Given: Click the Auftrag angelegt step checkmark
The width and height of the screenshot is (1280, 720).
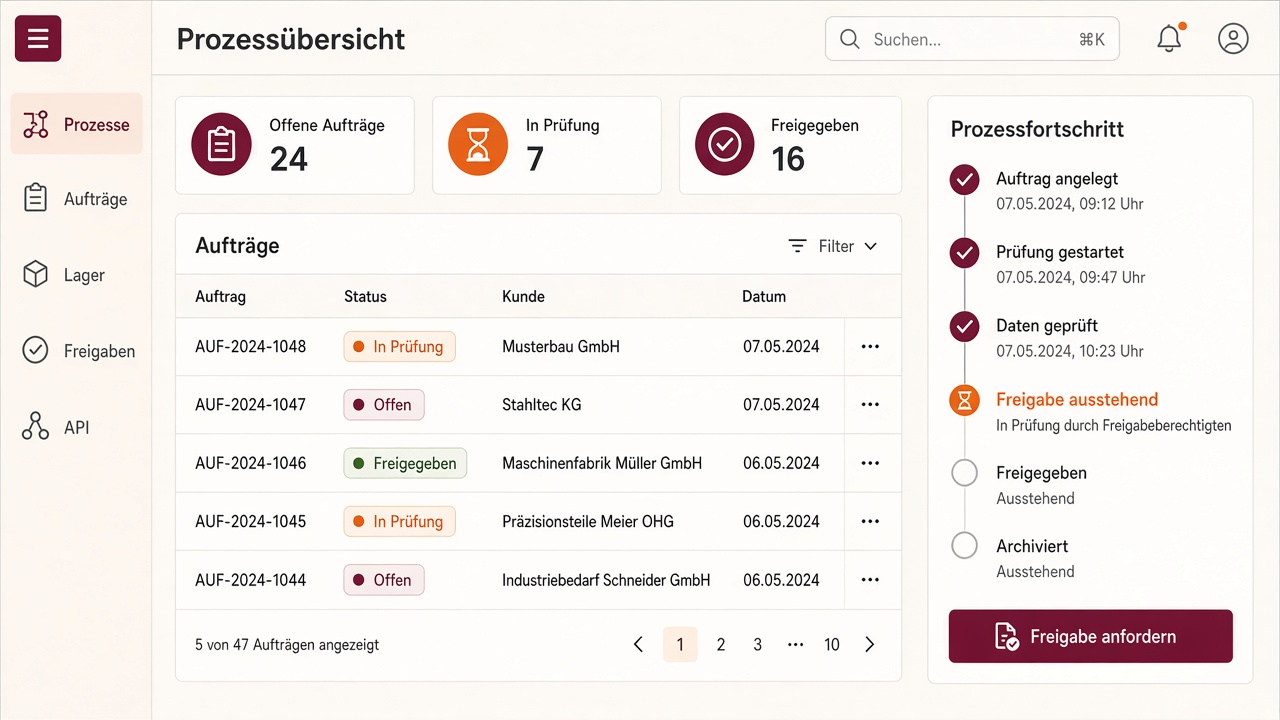Looking at the screenshot, I should 964,180.
